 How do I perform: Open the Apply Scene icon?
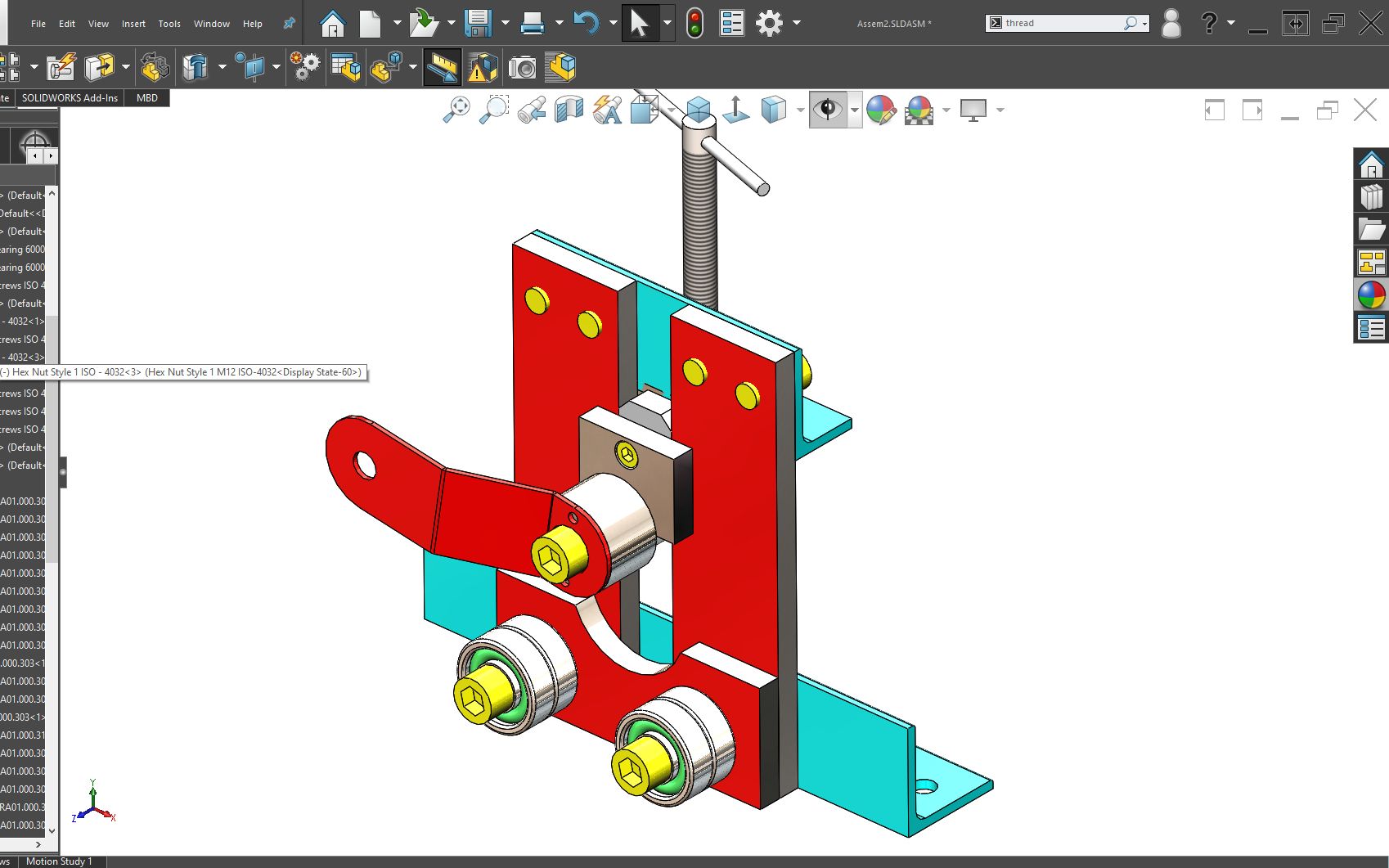pos(918,109)
